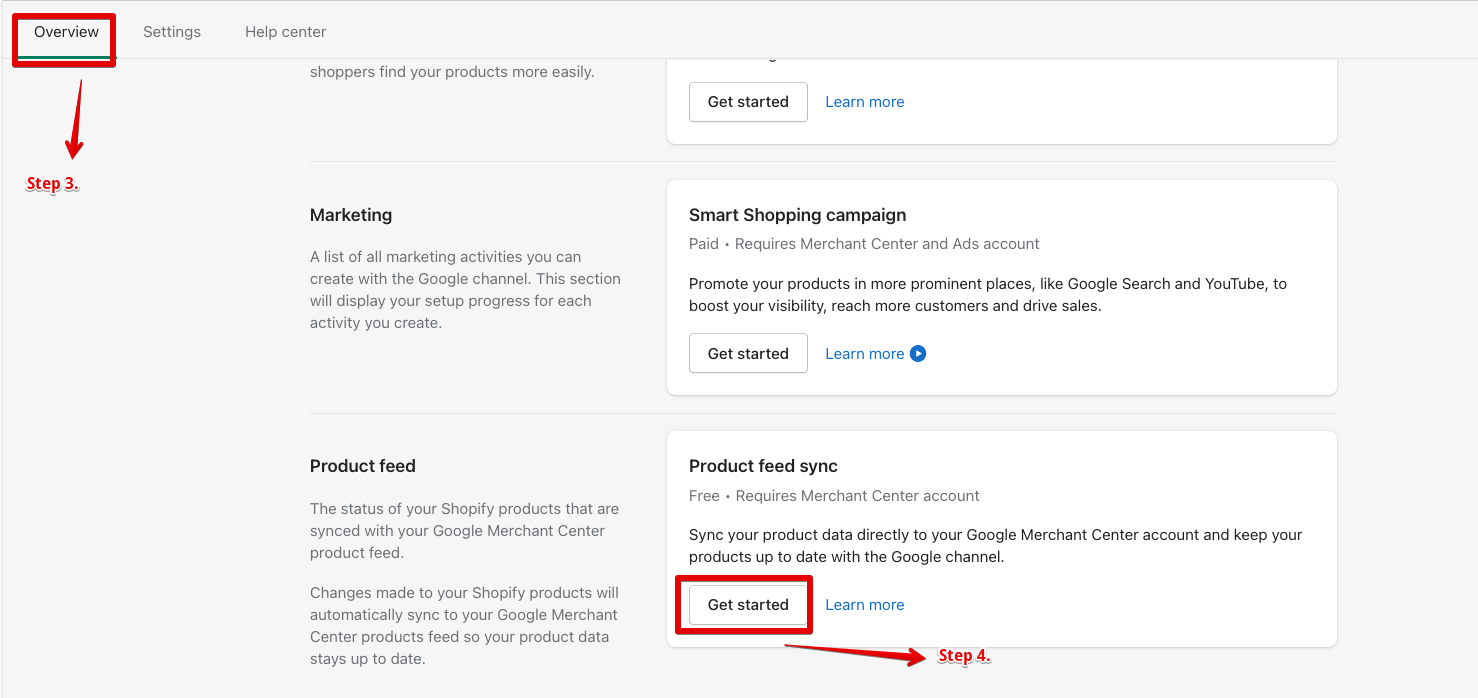
Task: Click the "Paid • Requires Merchant Center and Ads account" text
Action: pos(864,244)
